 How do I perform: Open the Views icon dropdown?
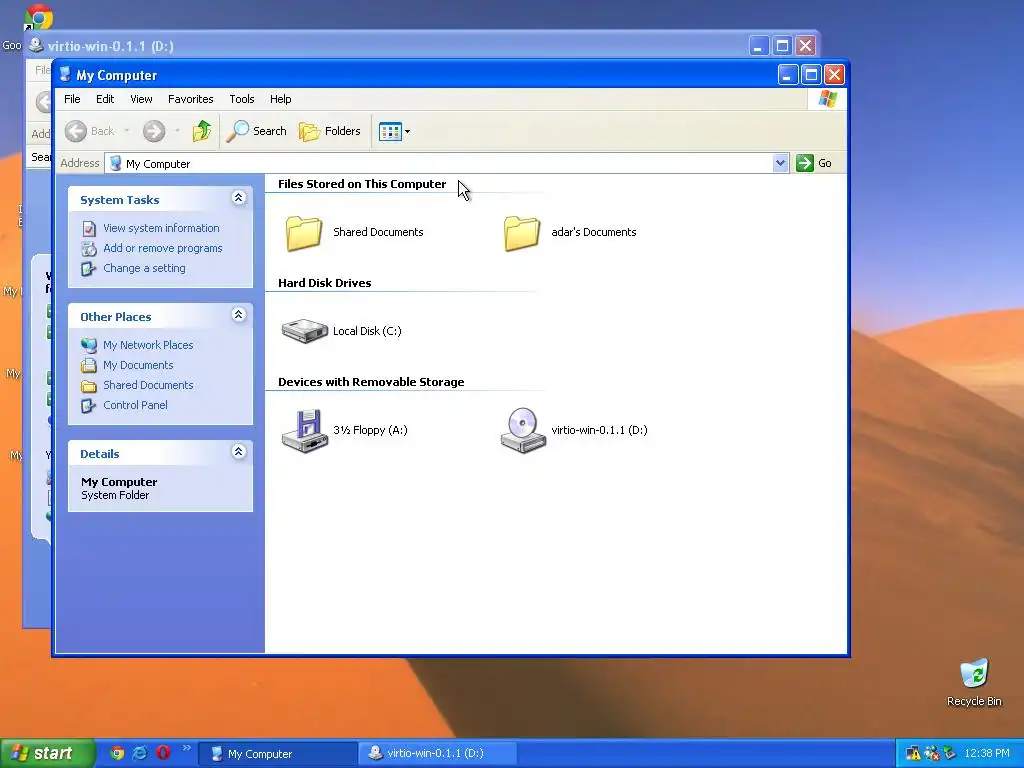394,131
